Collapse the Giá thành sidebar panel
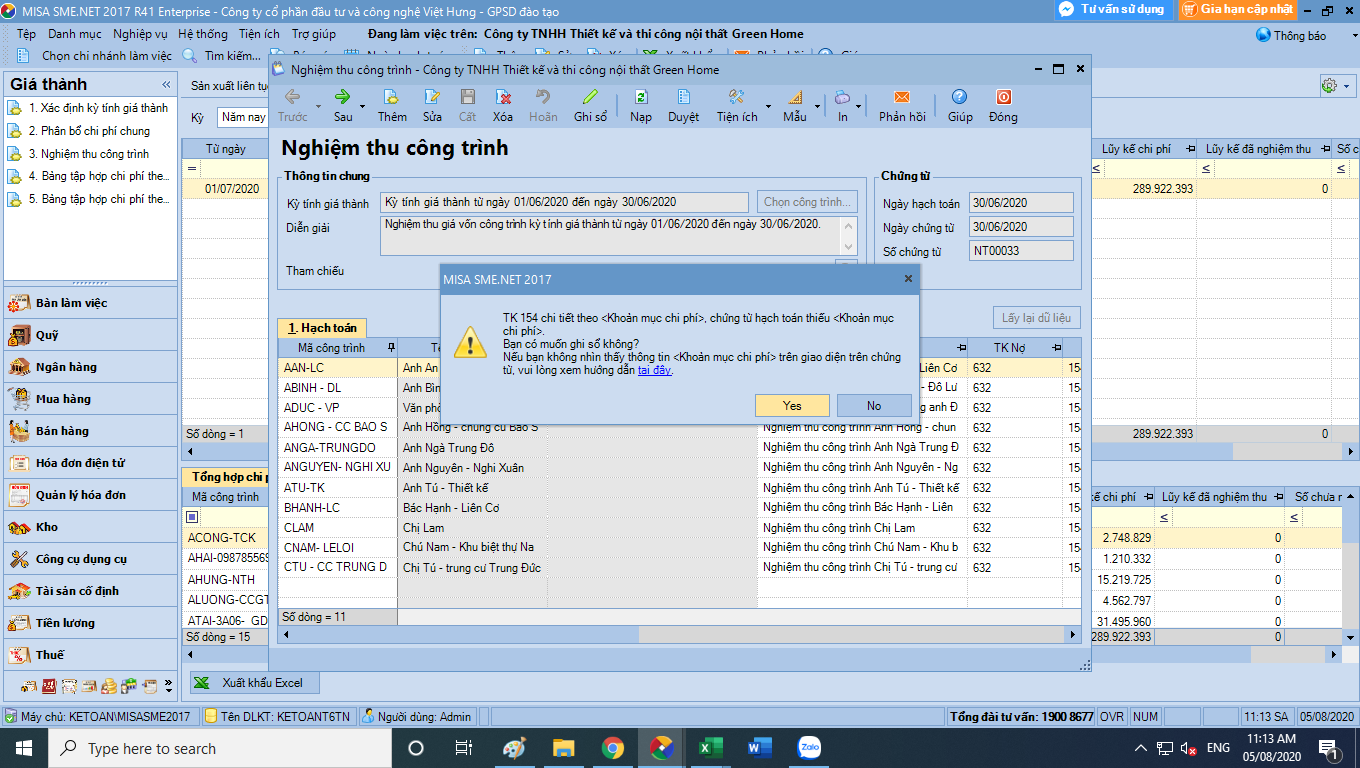1360x768 pixels. [166, 84]
